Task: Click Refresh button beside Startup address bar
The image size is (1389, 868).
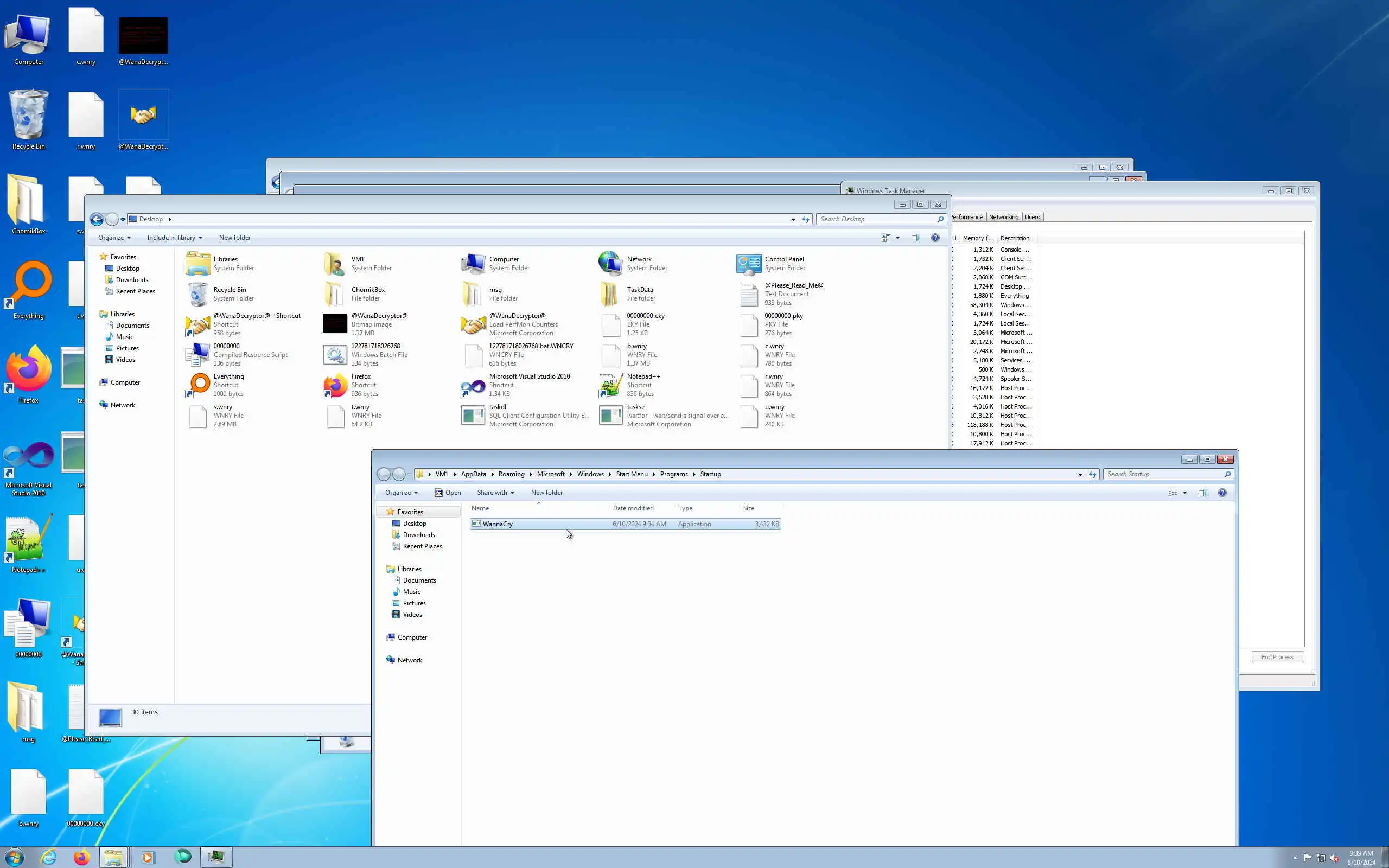Action: tap(1093, 474)
